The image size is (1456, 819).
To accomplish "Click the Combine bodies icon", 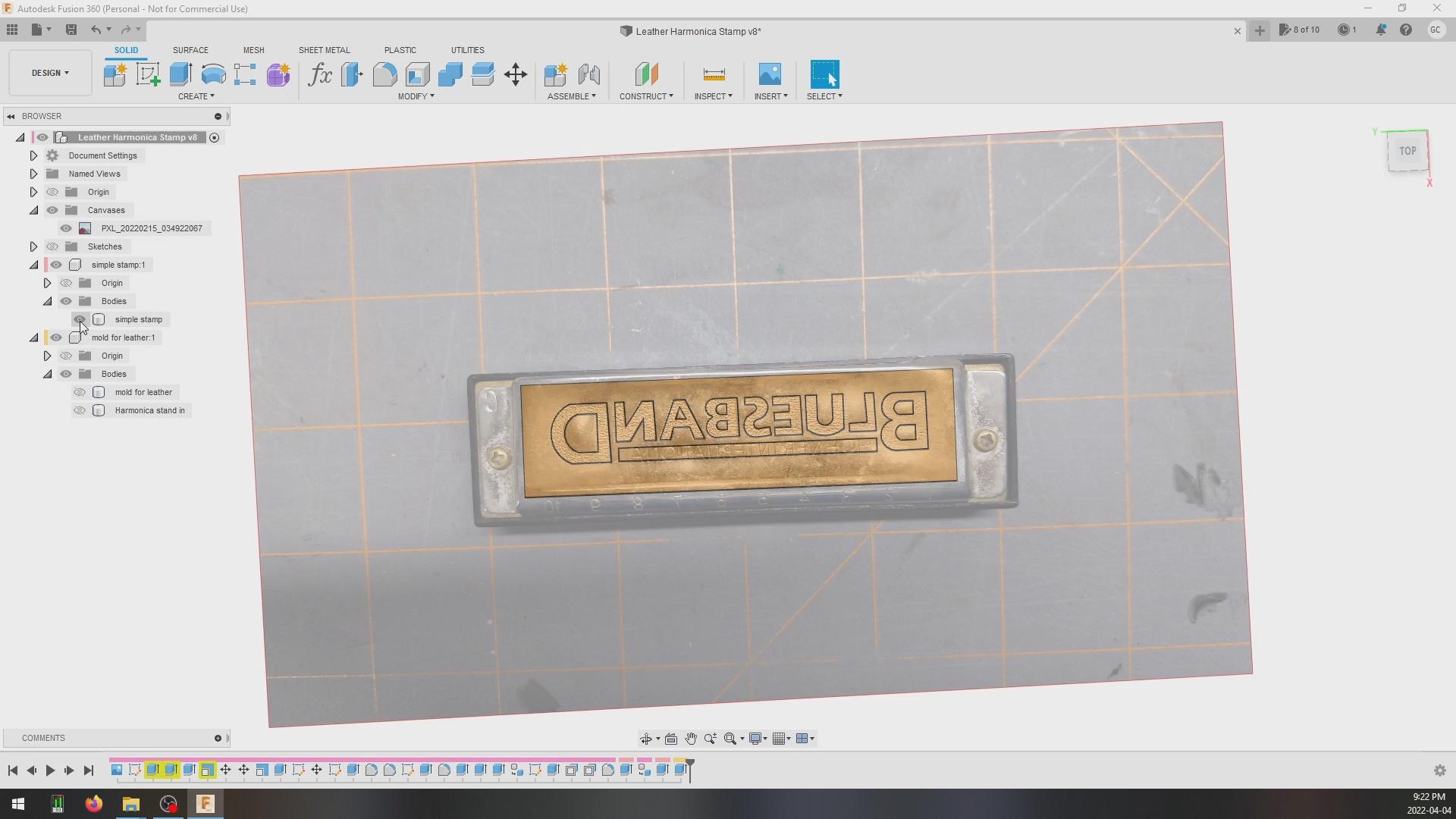I will [x=450, y=74].
